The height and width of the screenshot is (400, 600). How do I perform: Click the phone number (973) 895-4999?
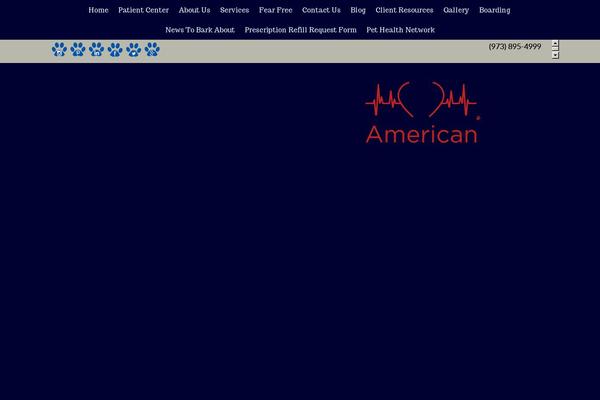(515, 47)
